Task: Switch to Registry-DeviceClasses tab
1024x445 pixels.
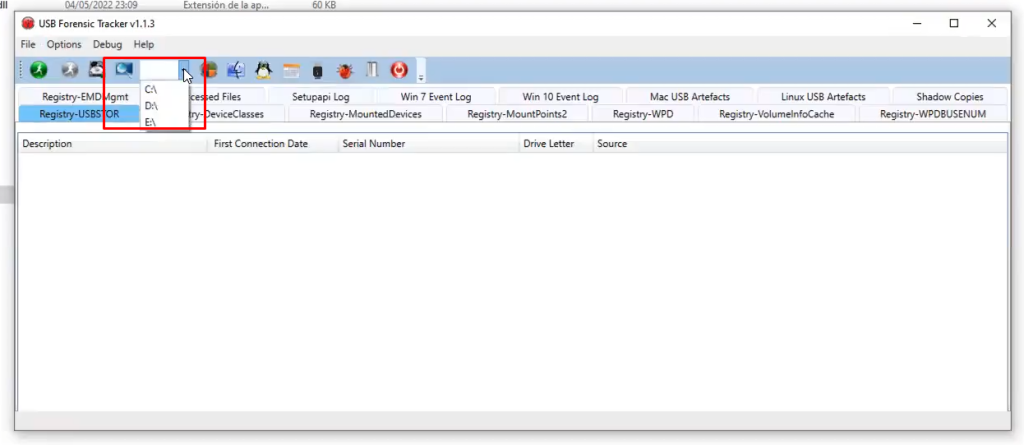Action: click(x=234, y=114)
